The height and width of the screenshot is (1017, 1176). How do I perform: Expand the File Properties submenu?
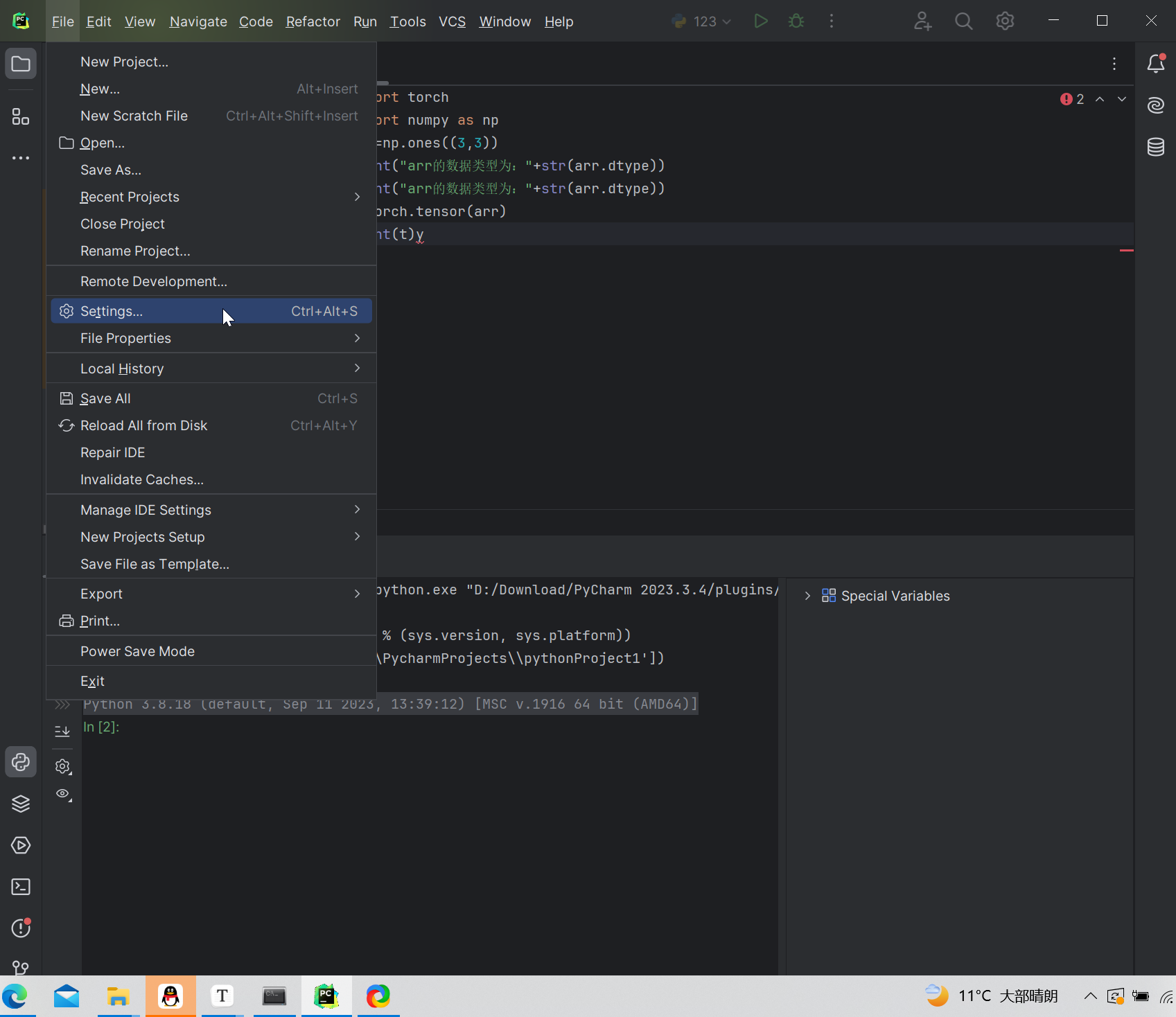pyautogui.click(x=211, y=338)
